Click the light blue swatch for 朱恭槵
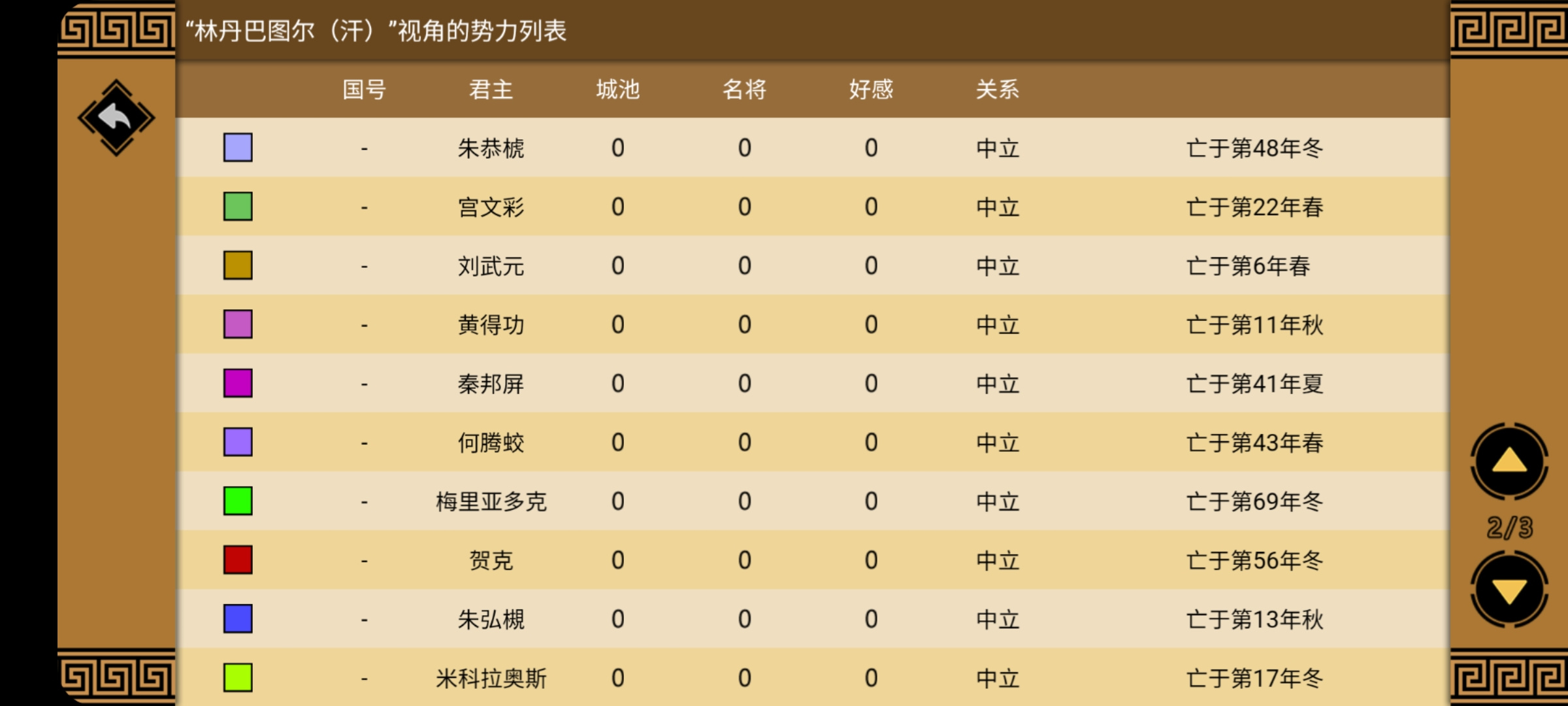This screenshot has height=706, width=1568. [238, 148]
